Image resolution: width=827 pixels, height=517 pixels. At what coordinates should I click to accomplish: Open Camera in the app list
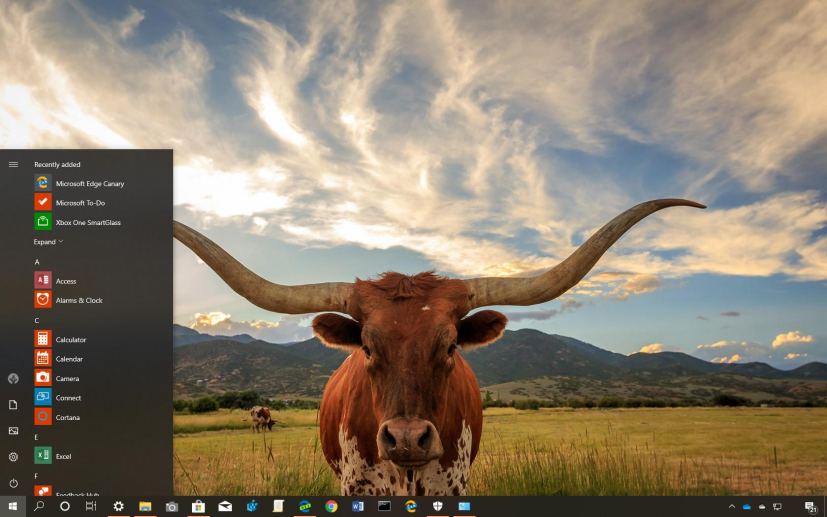[68, 379]
